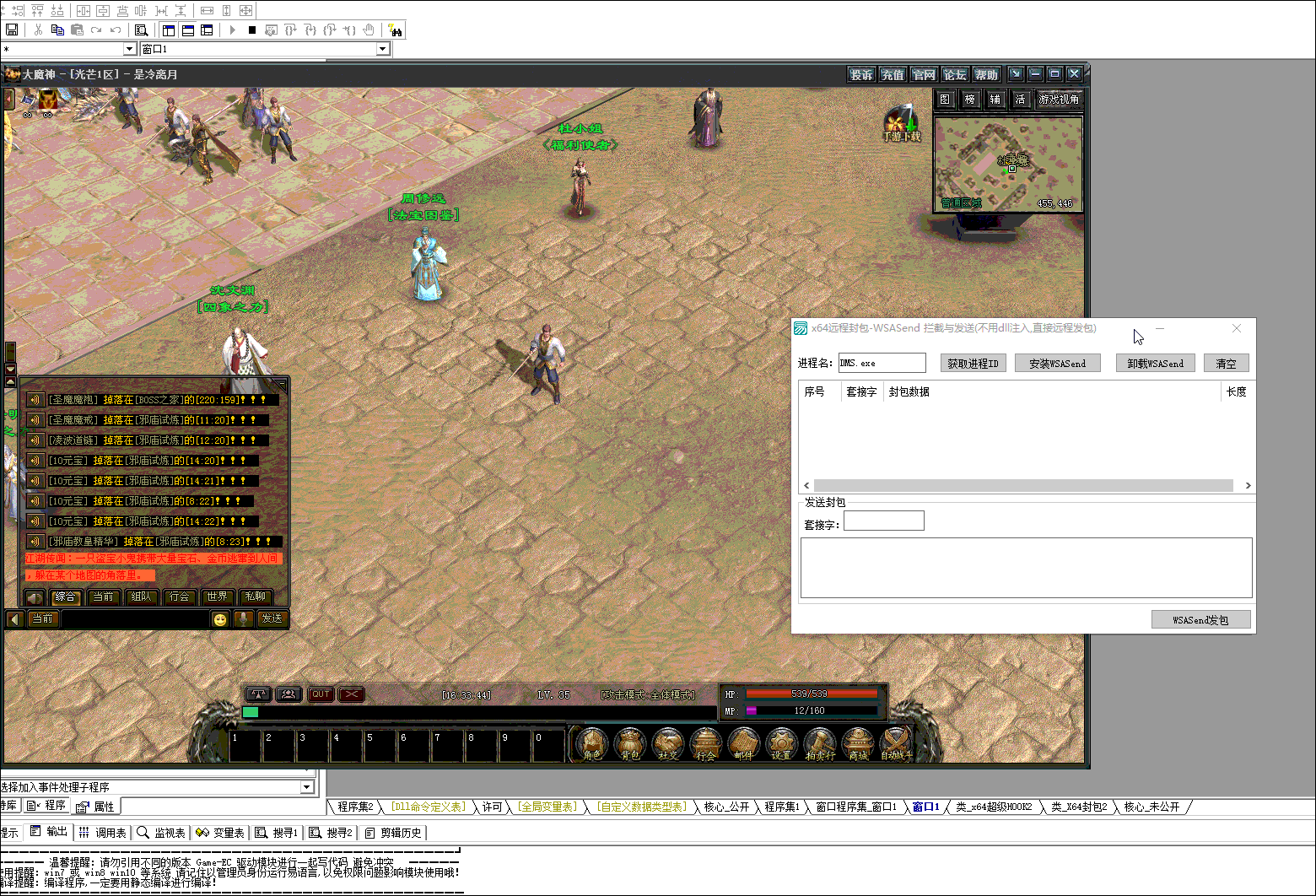Open the 设置 settings gear icon
Screen dimensions: 1316x896
tap(782, 742)
